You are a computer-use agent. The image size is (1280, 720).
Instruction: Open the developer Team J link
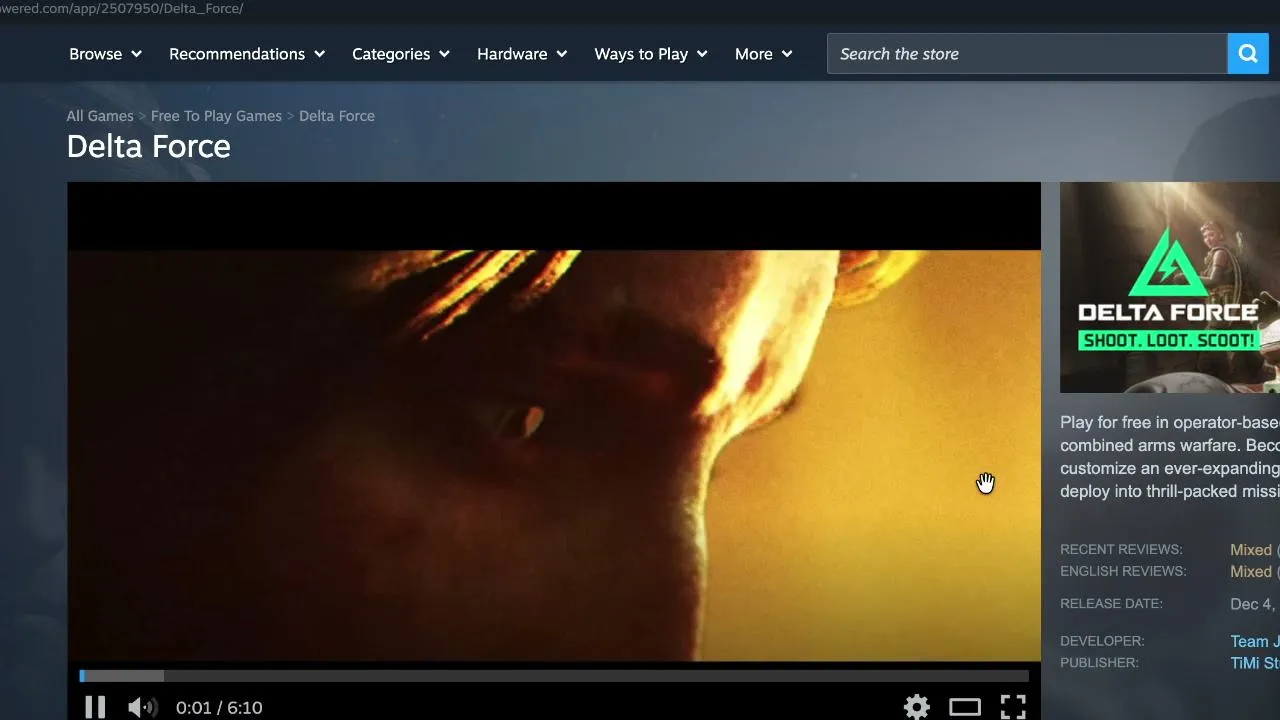tap(1255, 642)
